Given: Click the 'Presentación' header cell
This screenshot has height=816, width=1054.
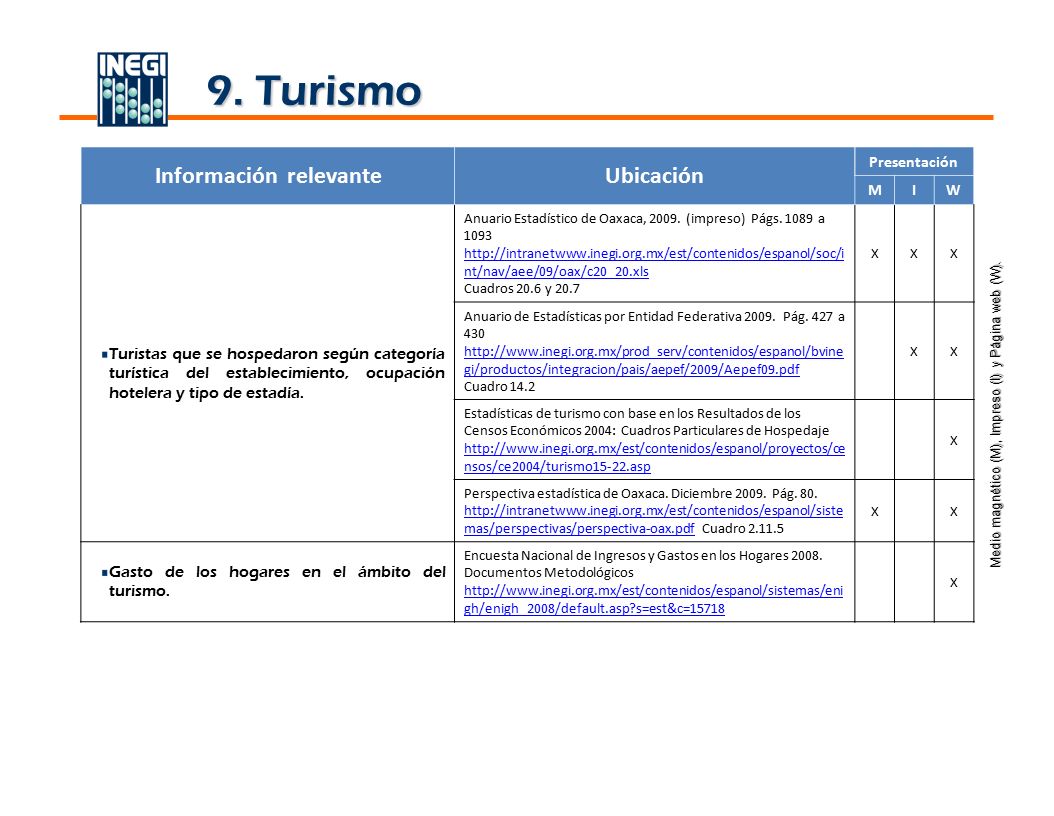Looking at the screenshot, I should pos(914,162).
